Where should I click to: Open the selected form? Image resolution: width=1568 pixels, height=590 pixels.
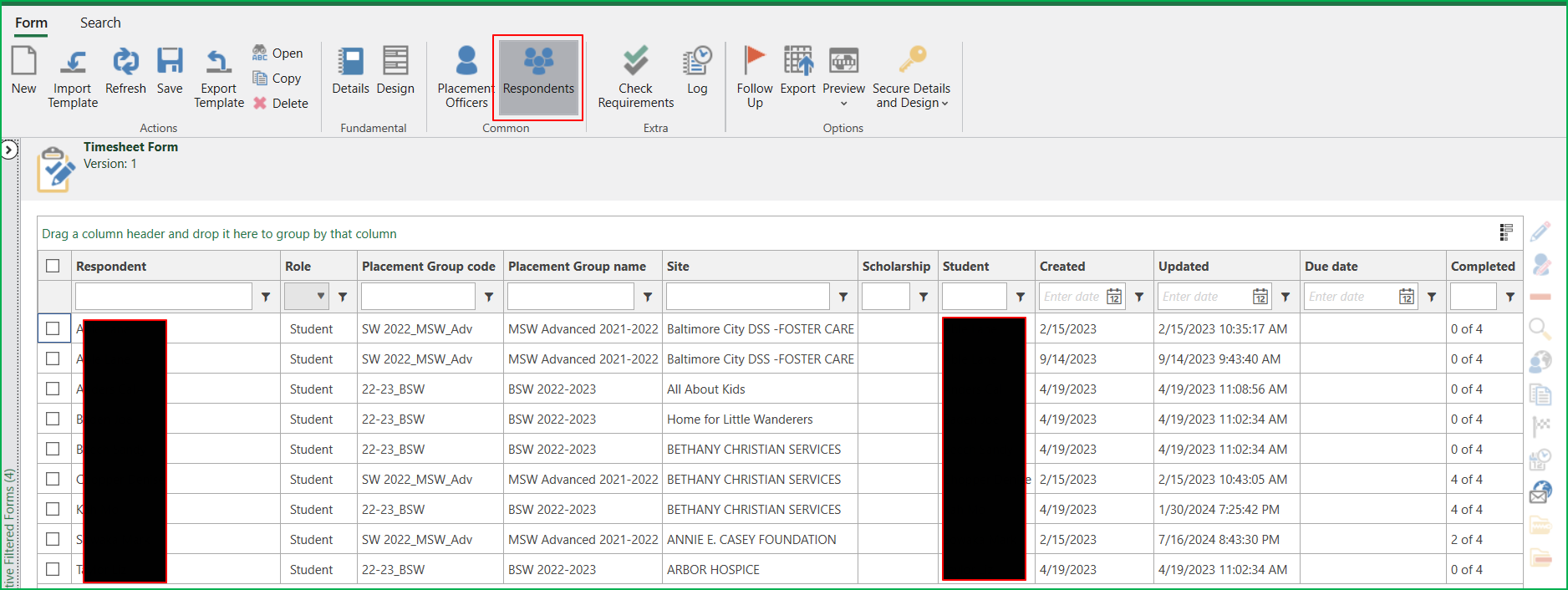point(278,53)
